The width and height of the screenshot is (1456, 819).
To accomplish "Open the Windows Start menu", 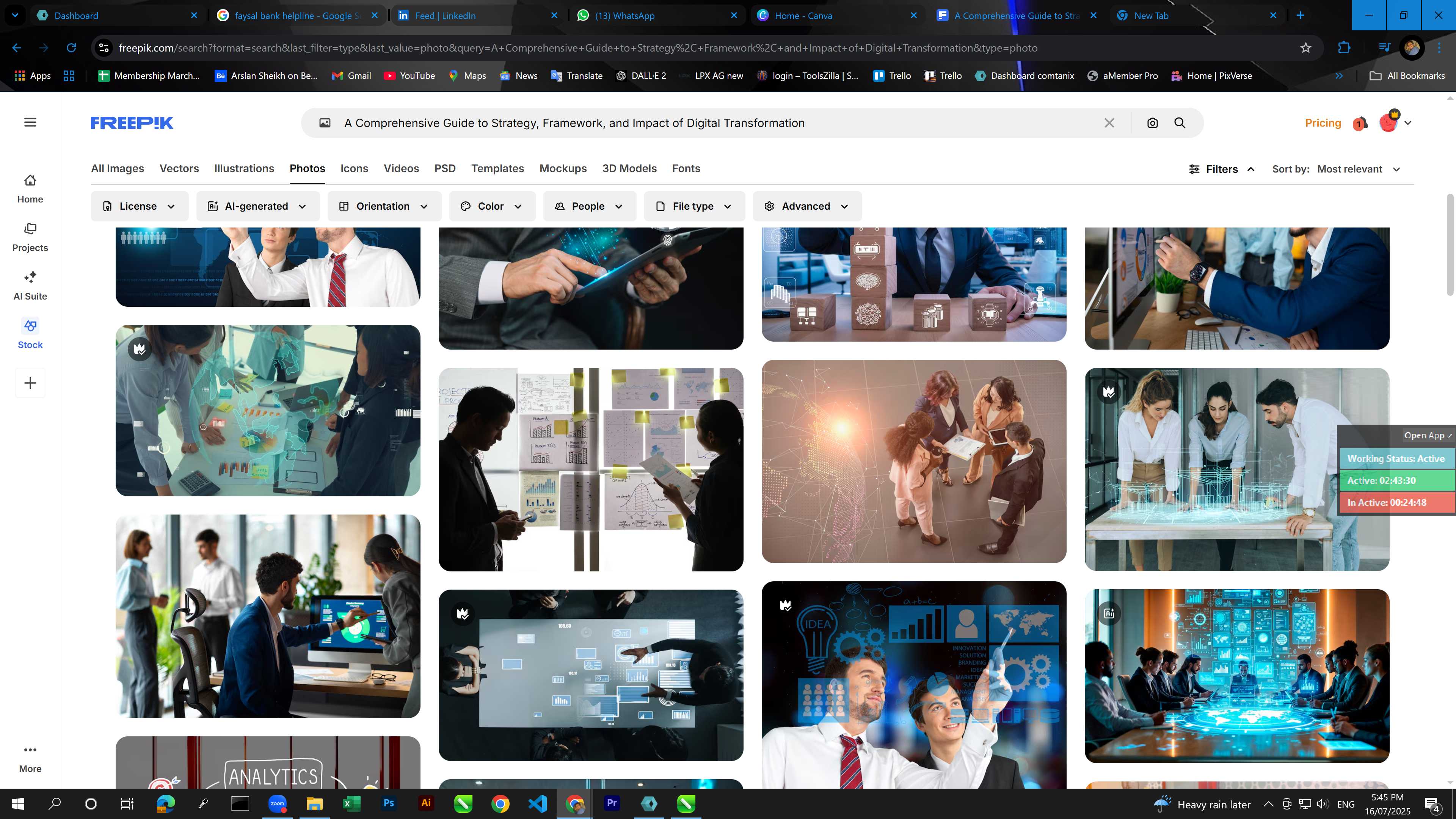I will pos(17,803).
